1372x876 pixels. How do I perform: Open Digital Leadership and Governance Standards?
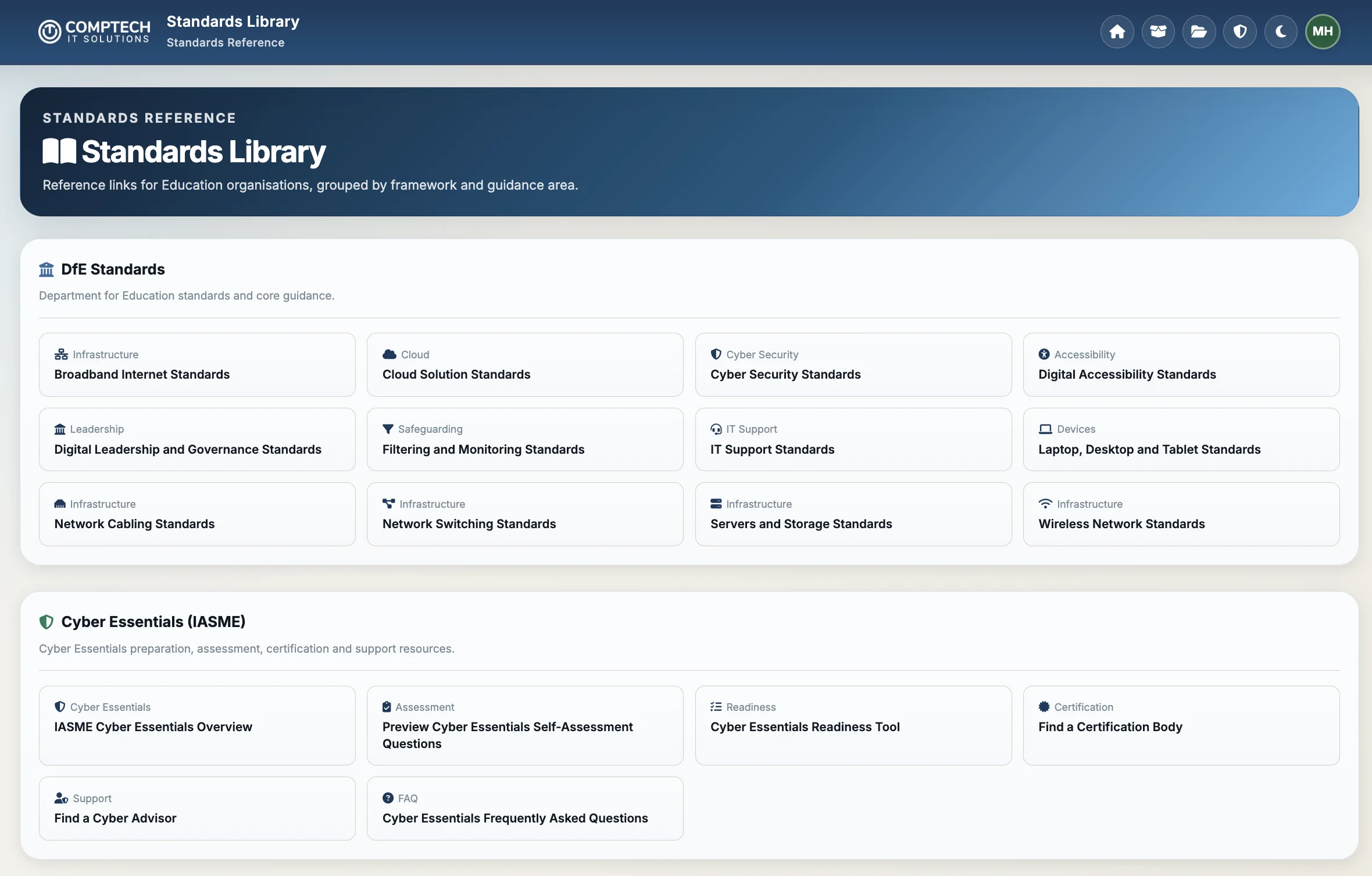pyautogui.click(x=197, y=439)
